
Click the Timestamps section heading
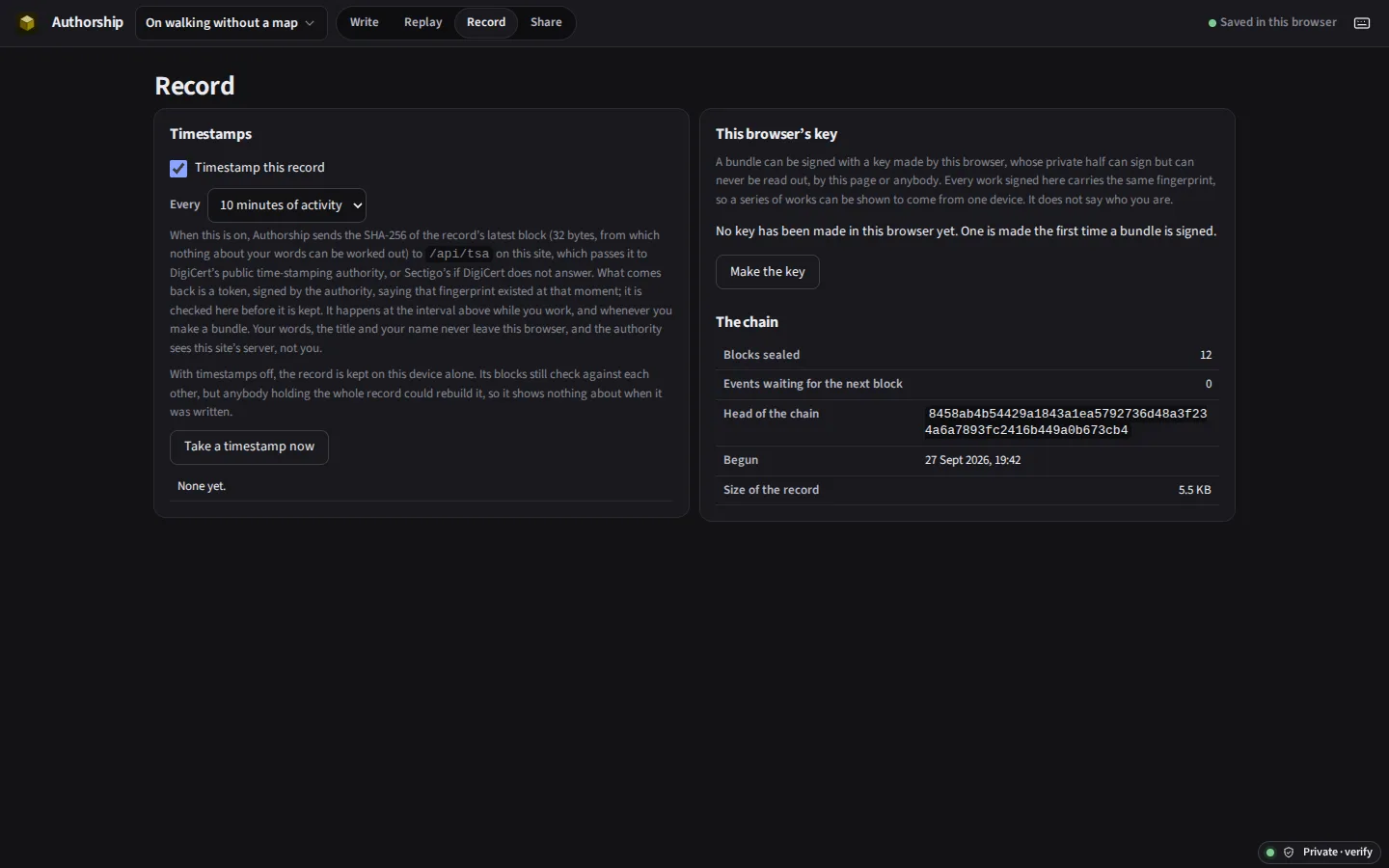click(210, 134)
